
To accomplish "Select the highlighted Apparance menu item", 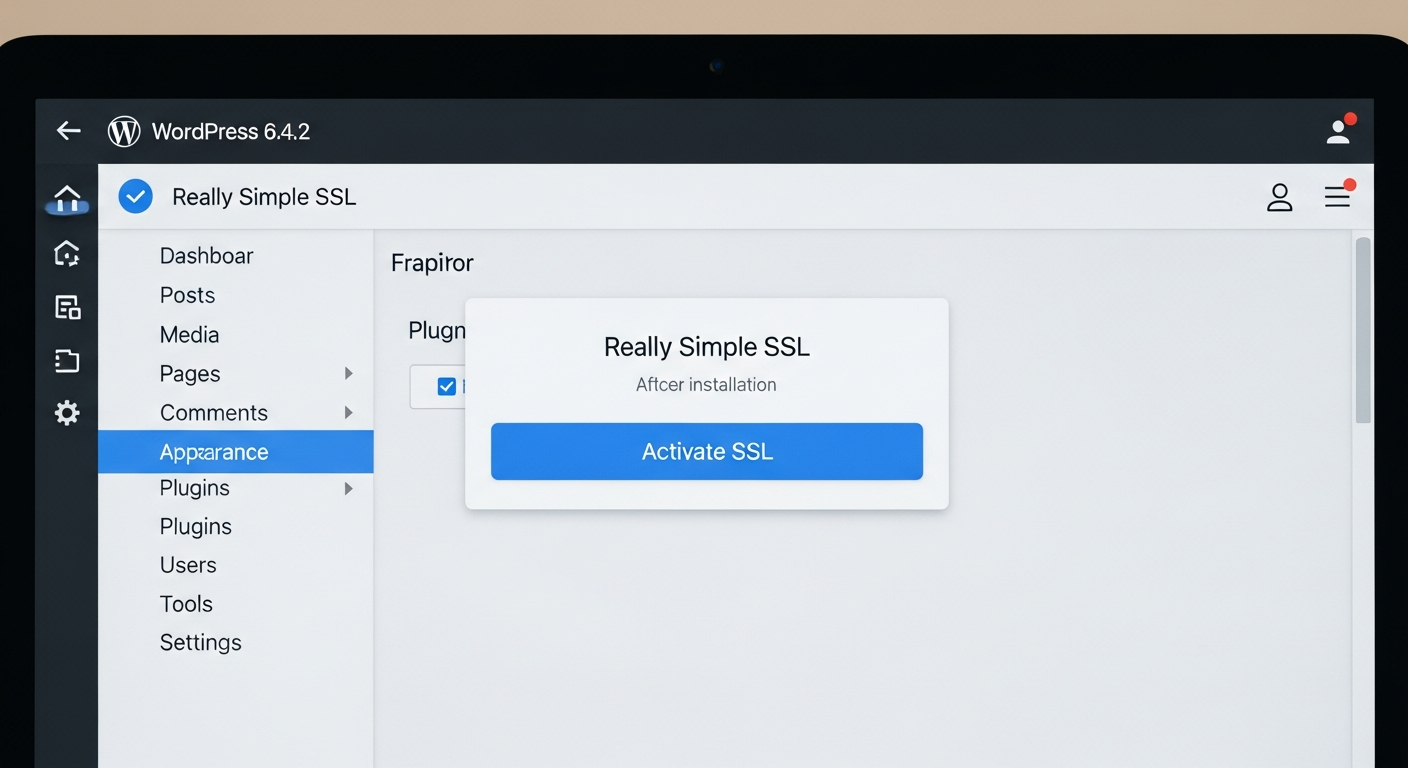I will click(236, 452).
